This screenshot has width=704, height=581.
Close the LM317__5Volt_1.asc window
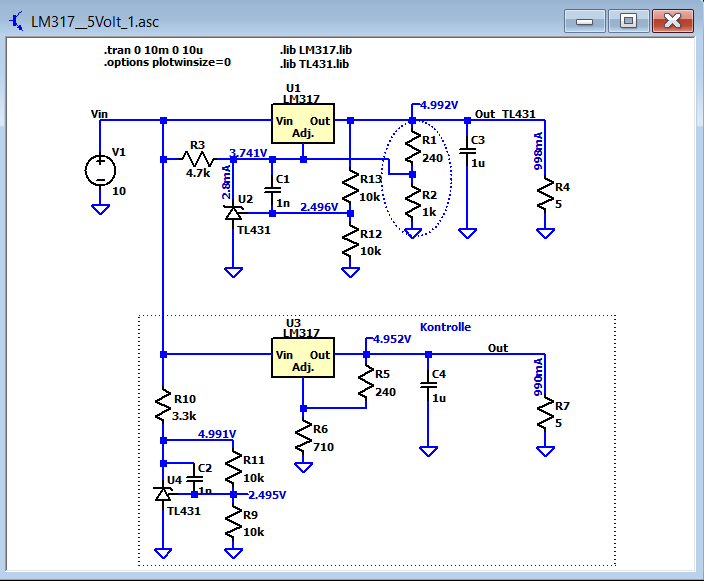pyautogui.click(x=673, y=21)
